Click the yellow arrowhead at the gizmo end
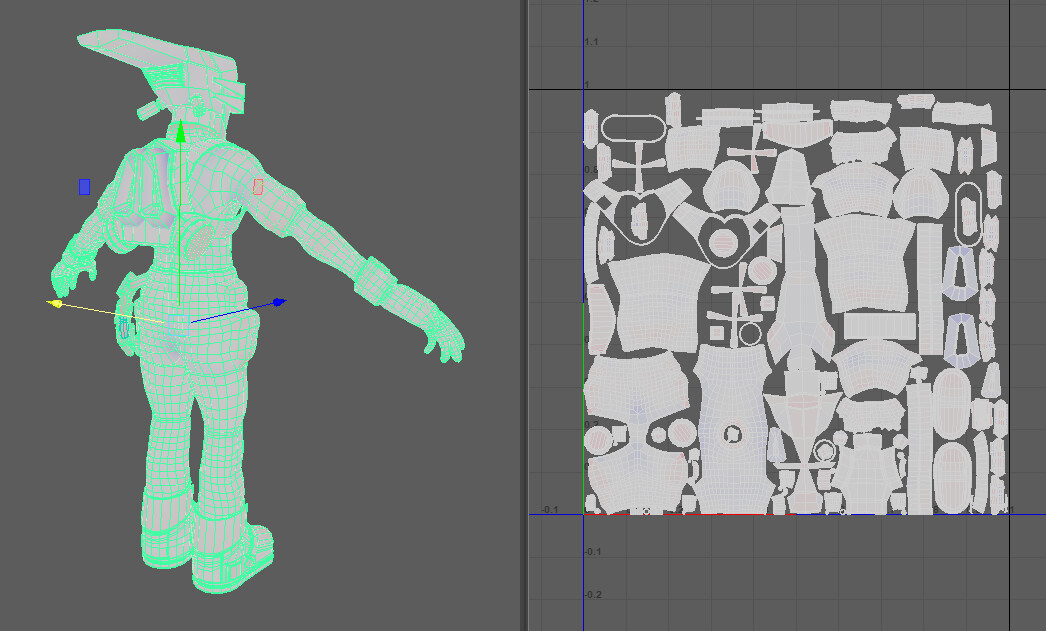The image size is (1046, 631). click(x=56, y=303)
